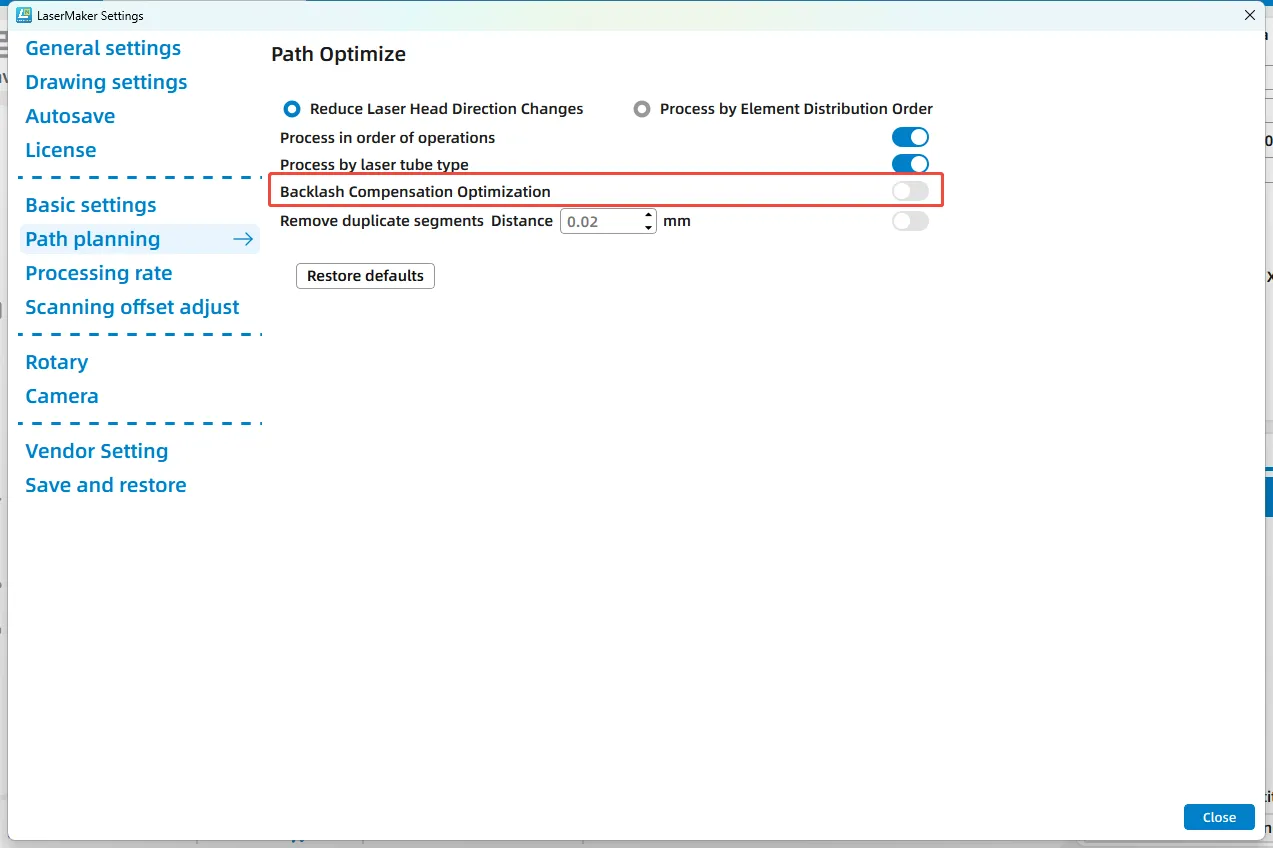
Task: Click the blue Close button
Action: coord(1218,817)
